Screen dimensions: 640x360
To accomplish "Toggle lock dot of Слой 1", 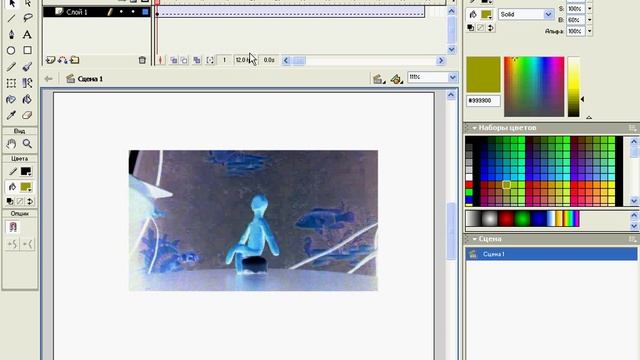I will point(133,12).
